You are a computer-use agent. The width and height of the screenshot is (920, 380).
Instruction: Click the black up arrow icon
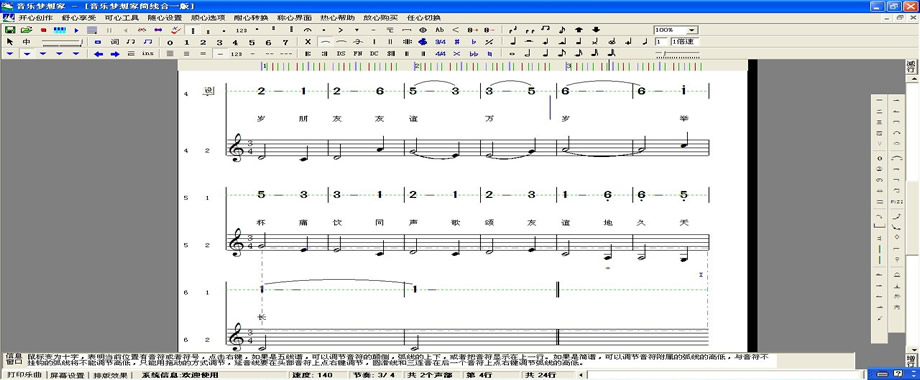point(579,29)
